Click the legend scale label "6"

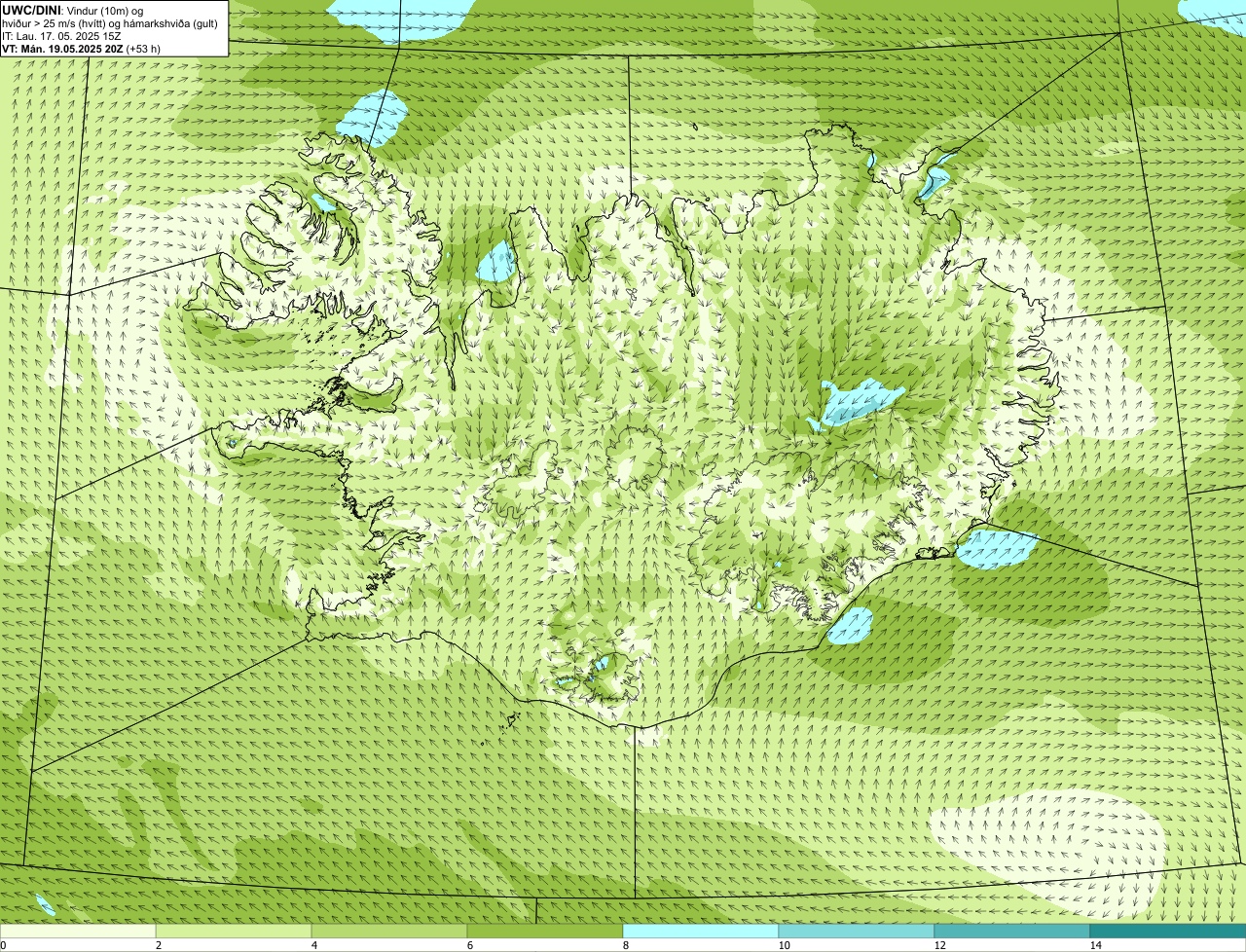[469, 945]
